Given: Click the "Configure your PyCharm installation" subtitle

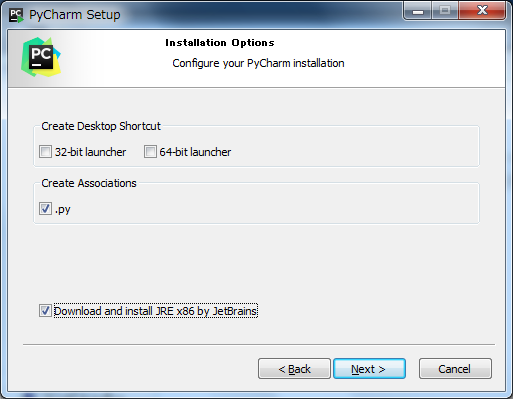Looking at the screenshot, I should pyautogui.click(x=258, y=63).
